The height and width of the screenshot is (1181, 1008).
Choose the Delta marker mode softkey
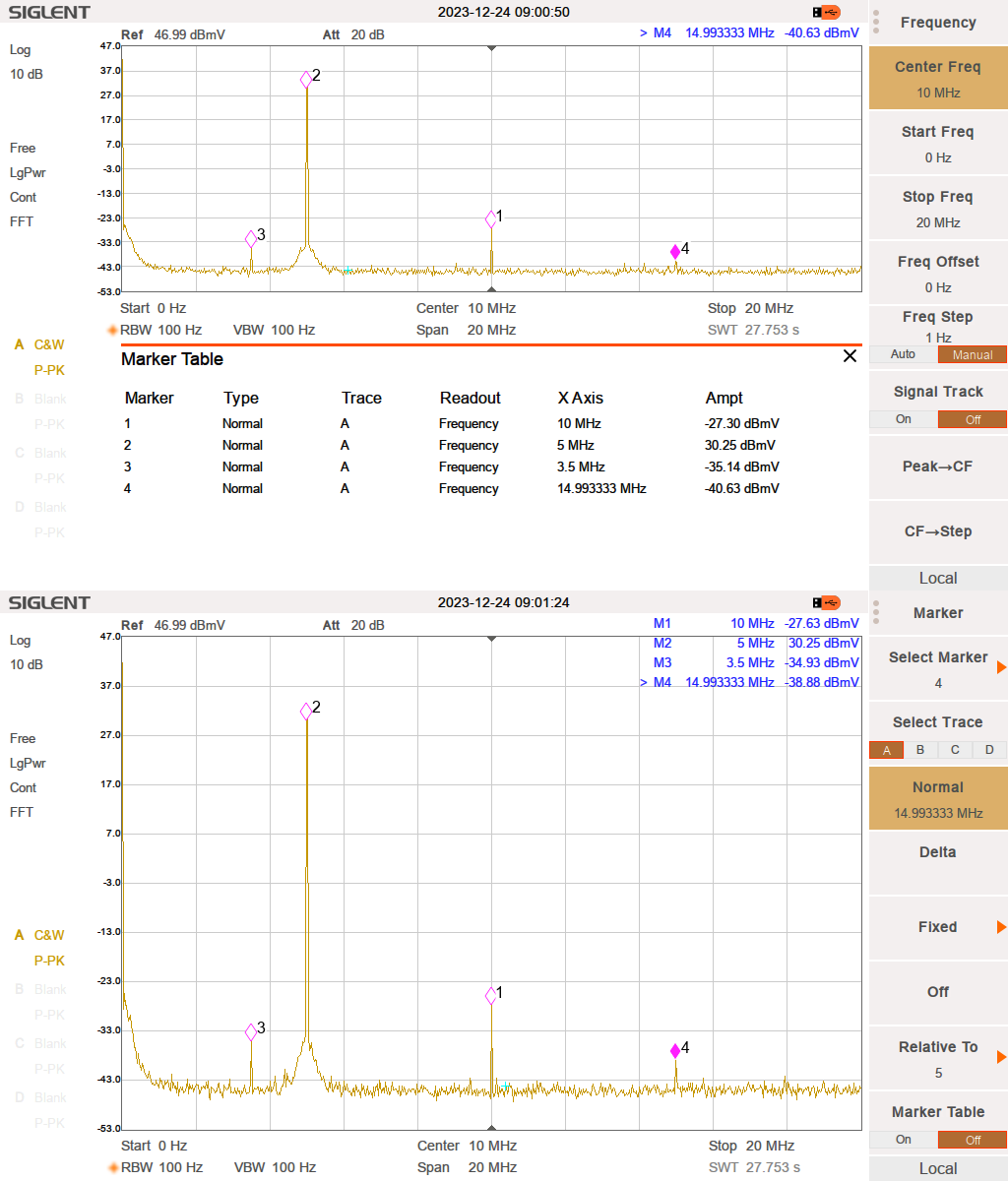point(938,863)
